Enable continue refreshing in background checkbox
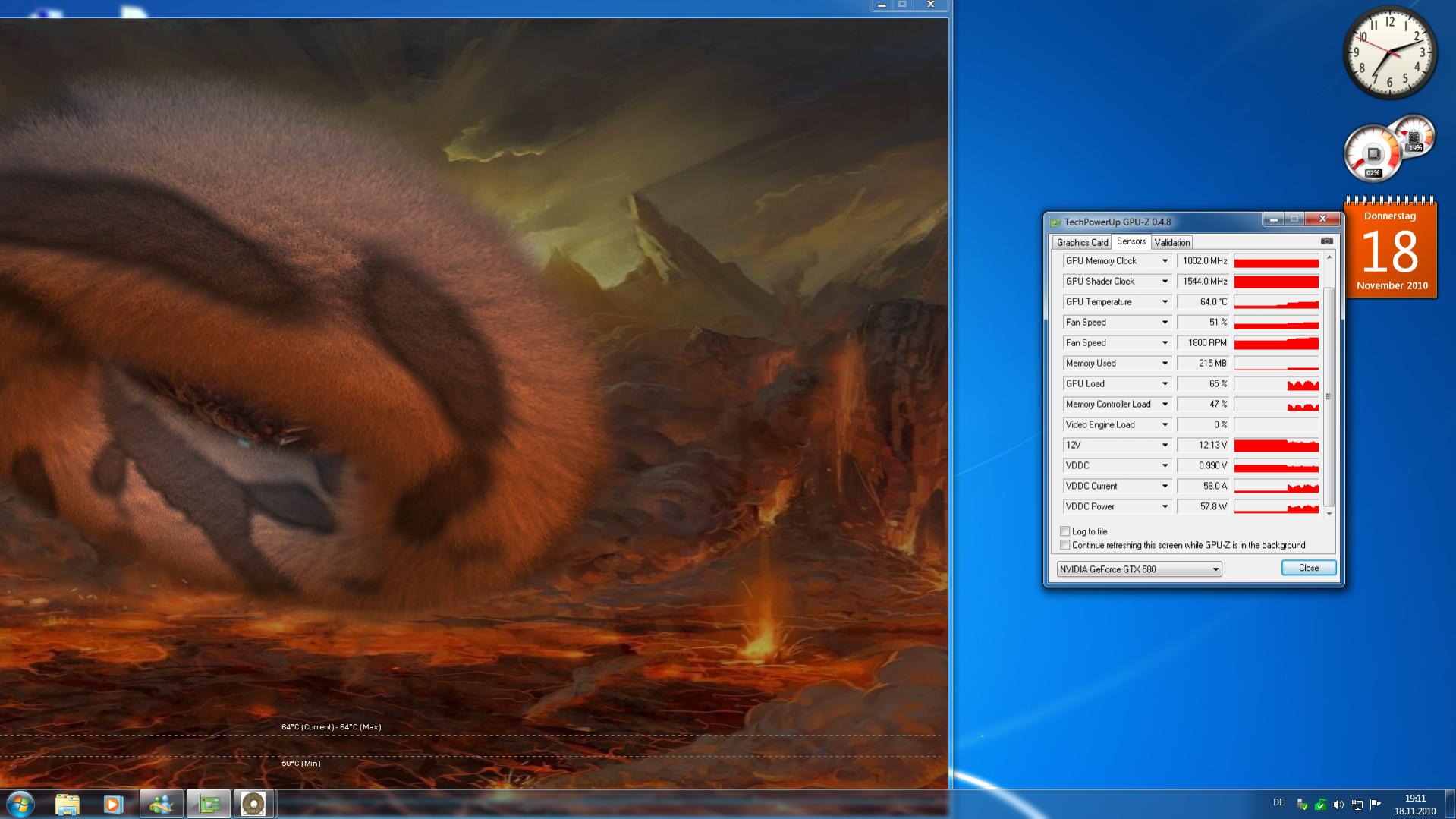Viewport: 1456px width, 819px height. tap(1064, 545)
